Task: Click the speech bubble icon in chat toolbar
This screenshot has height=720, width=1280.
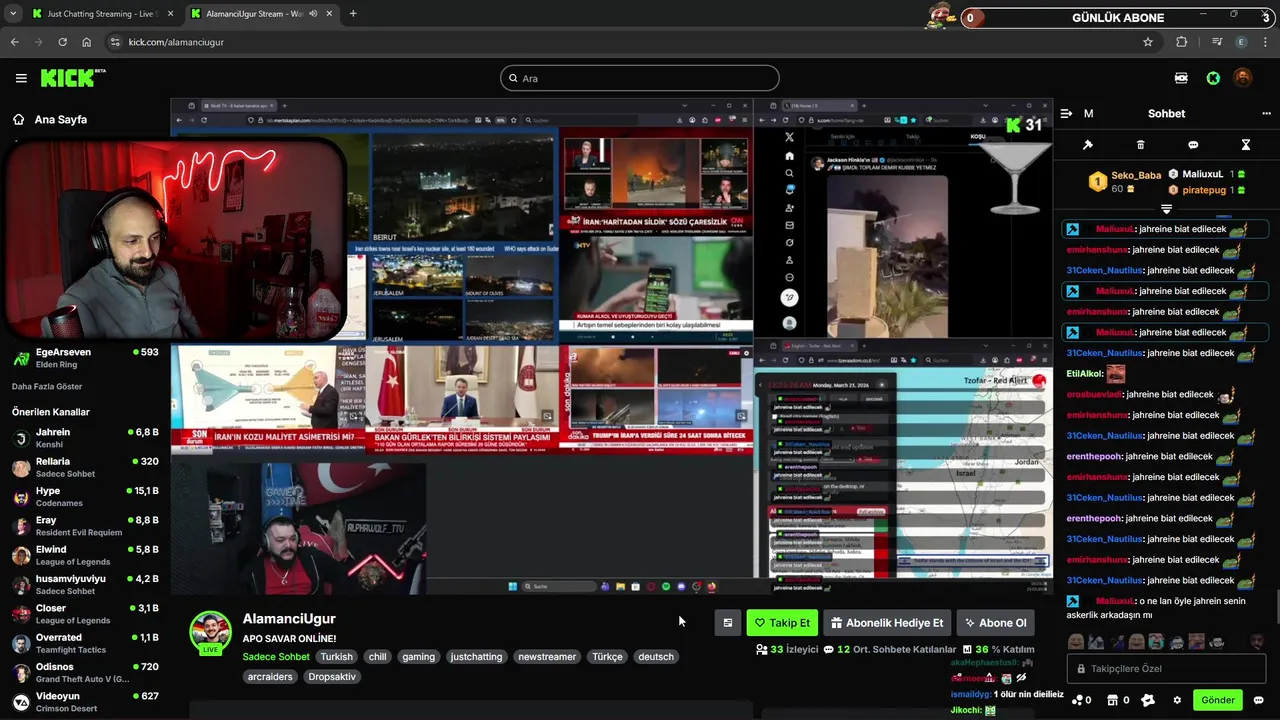Action: pos(1193,145)
